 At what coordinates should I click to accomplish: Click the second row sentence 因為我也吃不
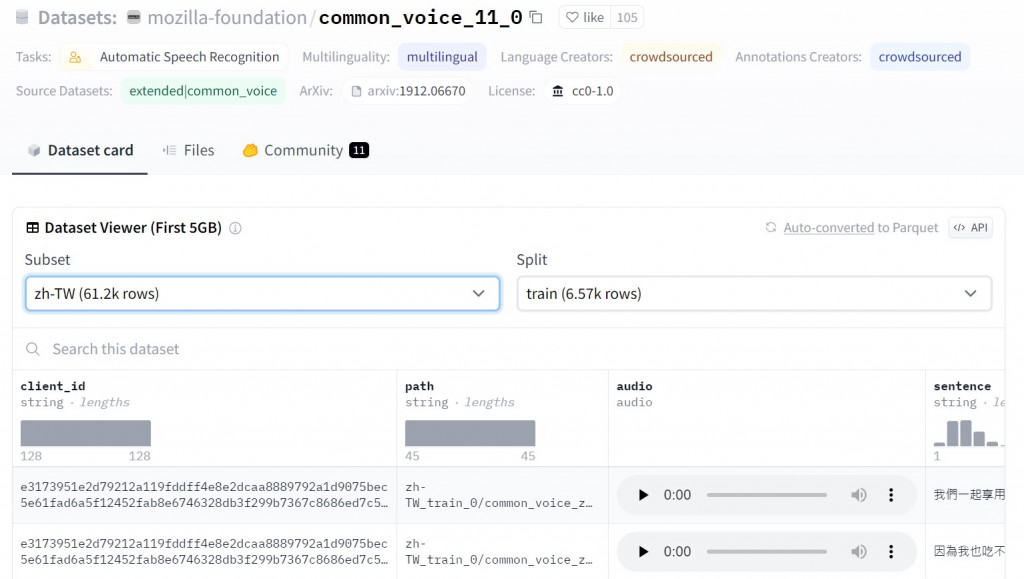pyautogui.click(x=969, y=552)
